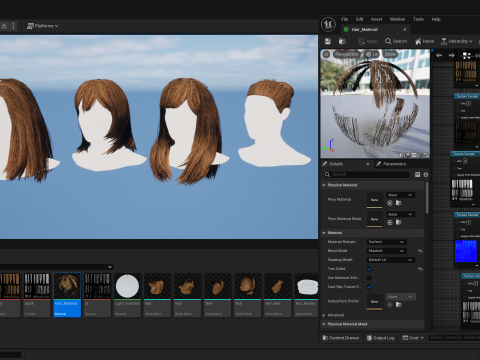The image size is (480, 360).
Task: Open the Tools menu
Action: (x=418, y=19)
